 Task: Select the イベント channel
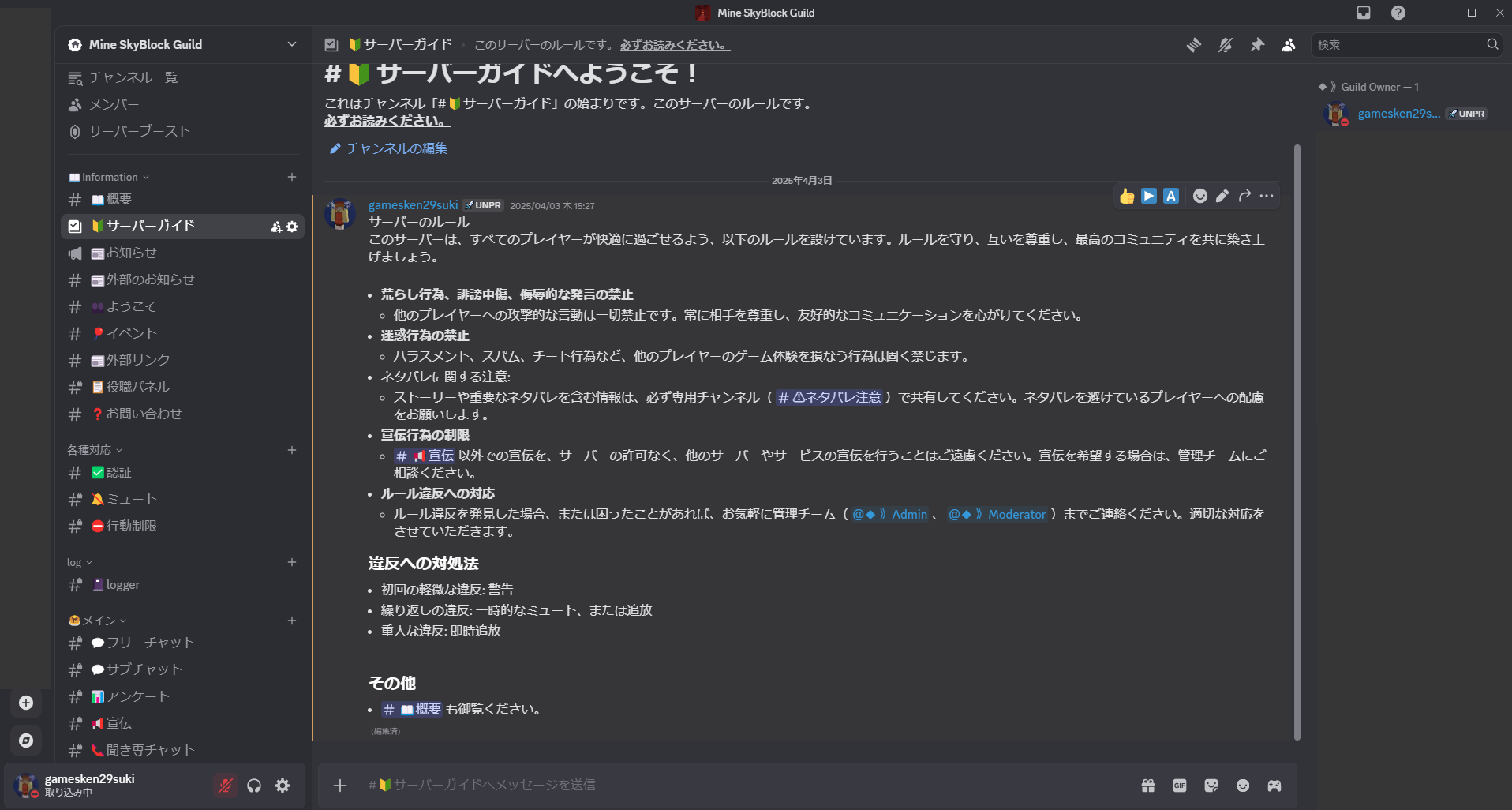182,334
